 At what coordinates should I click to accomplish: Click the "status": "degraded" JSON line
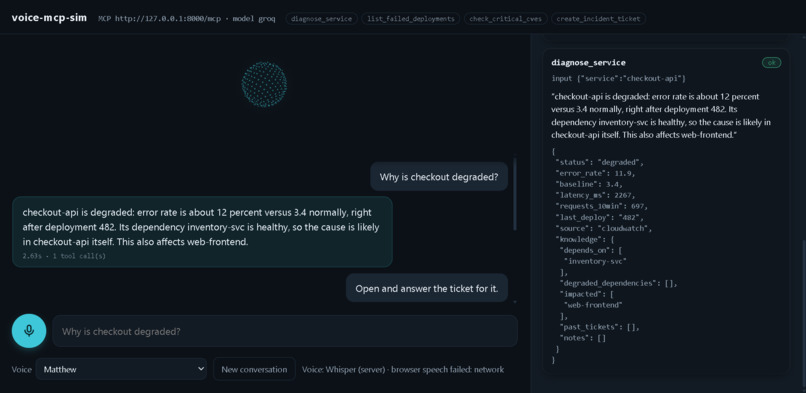pos(599,162)
